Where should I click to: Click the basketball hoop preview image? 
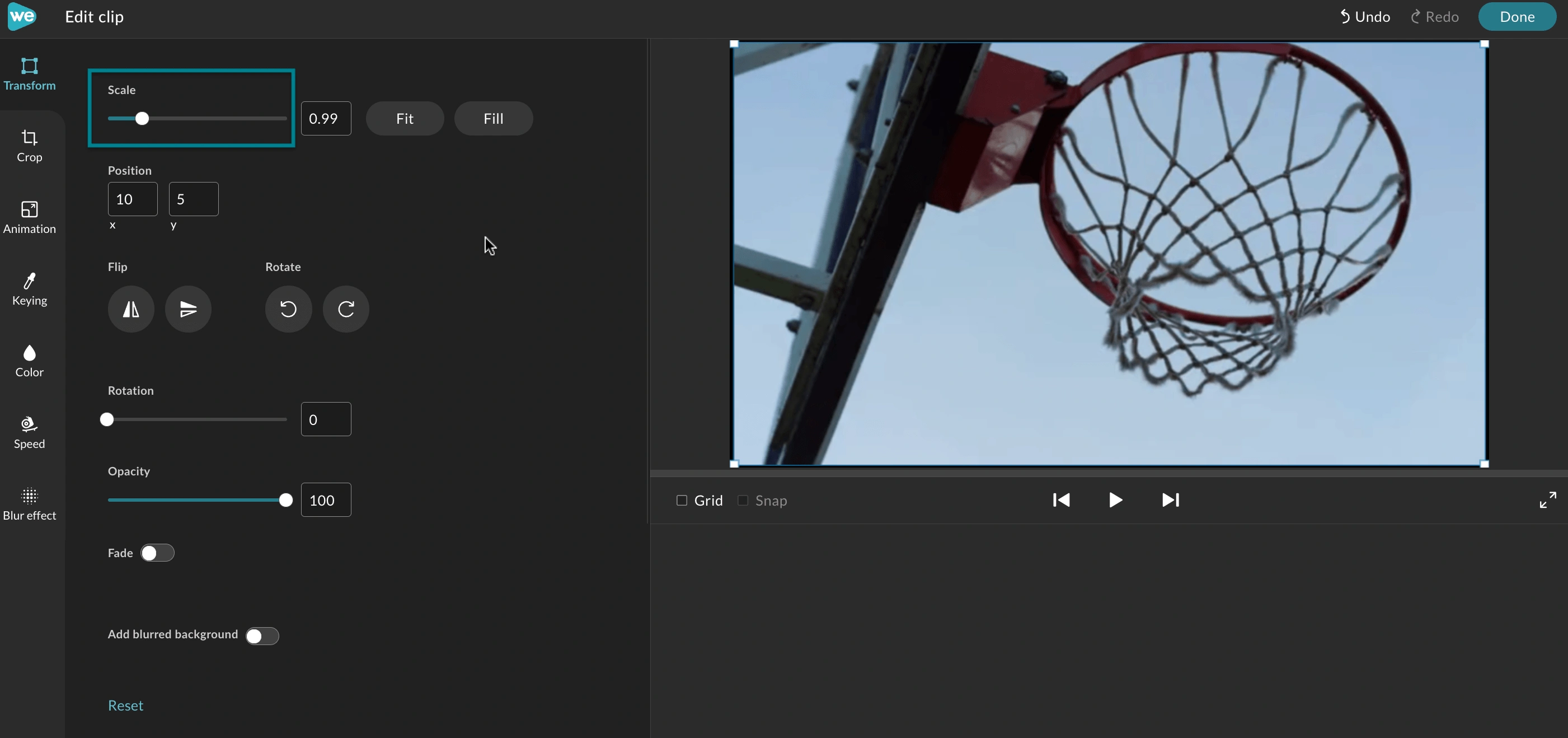[x=1109, y=254]
